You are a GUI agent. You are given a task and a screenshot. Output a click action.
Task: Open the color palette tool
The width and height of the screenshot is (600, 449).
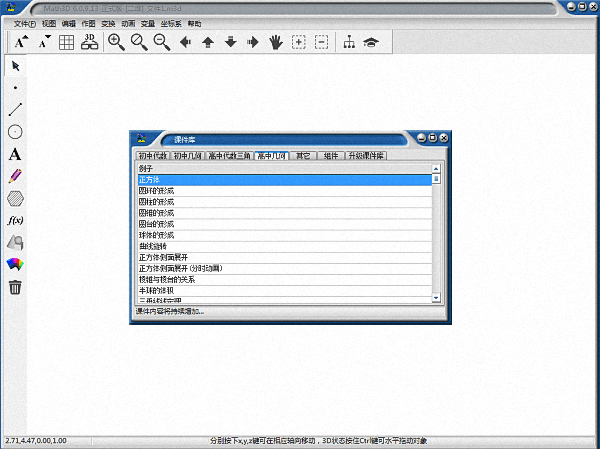[15, 265]
